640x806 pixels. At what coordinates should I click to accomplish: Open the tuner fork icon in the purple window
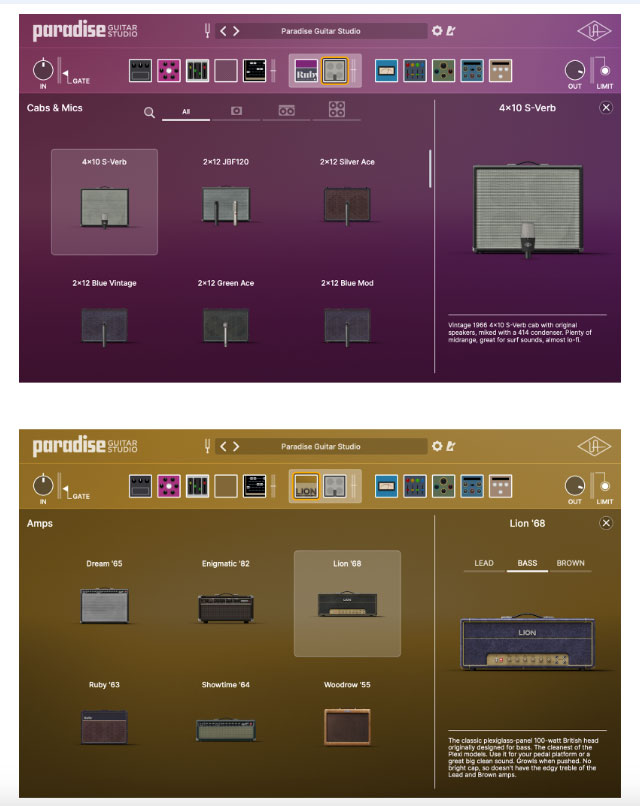(x=208, y=31)
